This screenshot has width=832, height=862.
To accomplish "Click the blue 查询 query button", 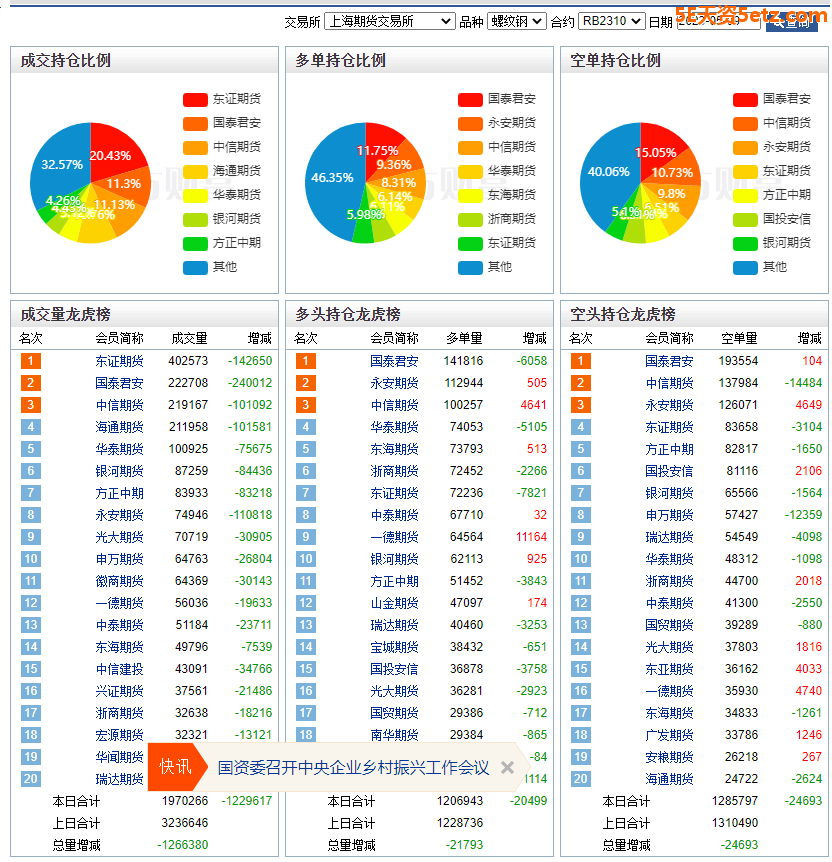I will [x=791, y=22].
